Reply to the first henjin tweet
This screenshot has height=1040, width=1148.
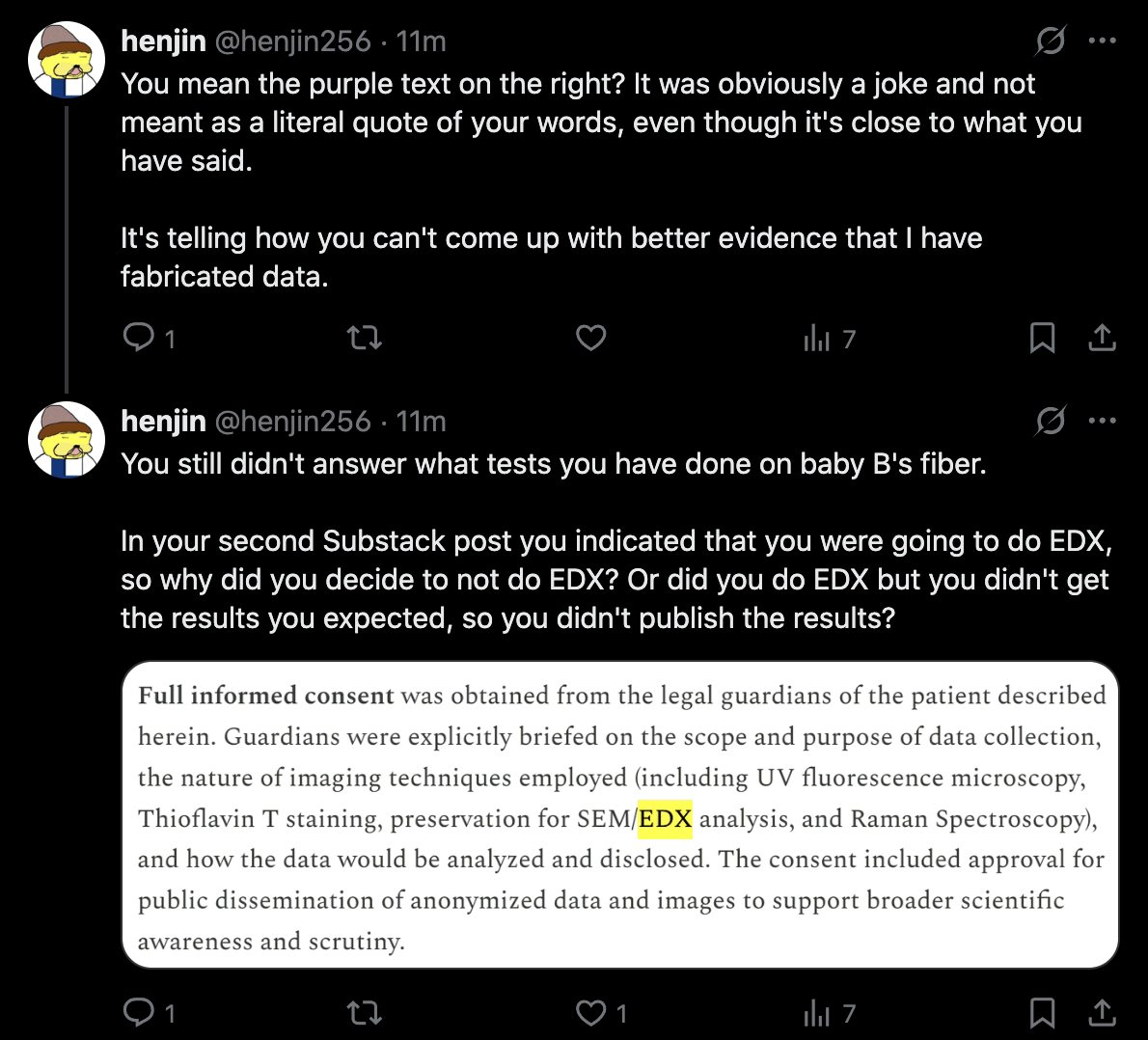[x=139, y=337]
